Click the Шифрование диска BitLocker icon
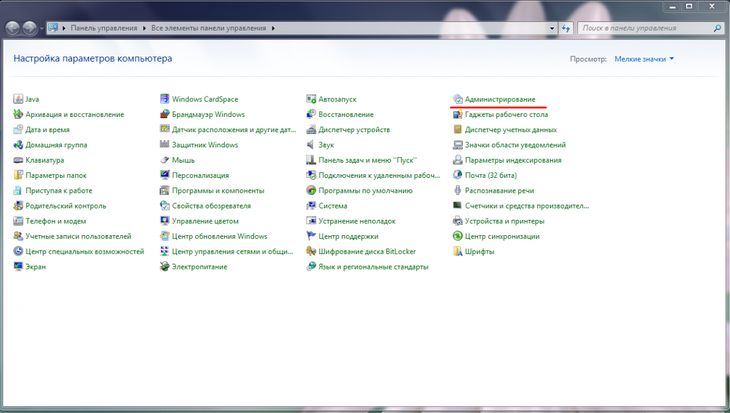Image resolution: width=730 pixels, height=413 pixels. 311,251
